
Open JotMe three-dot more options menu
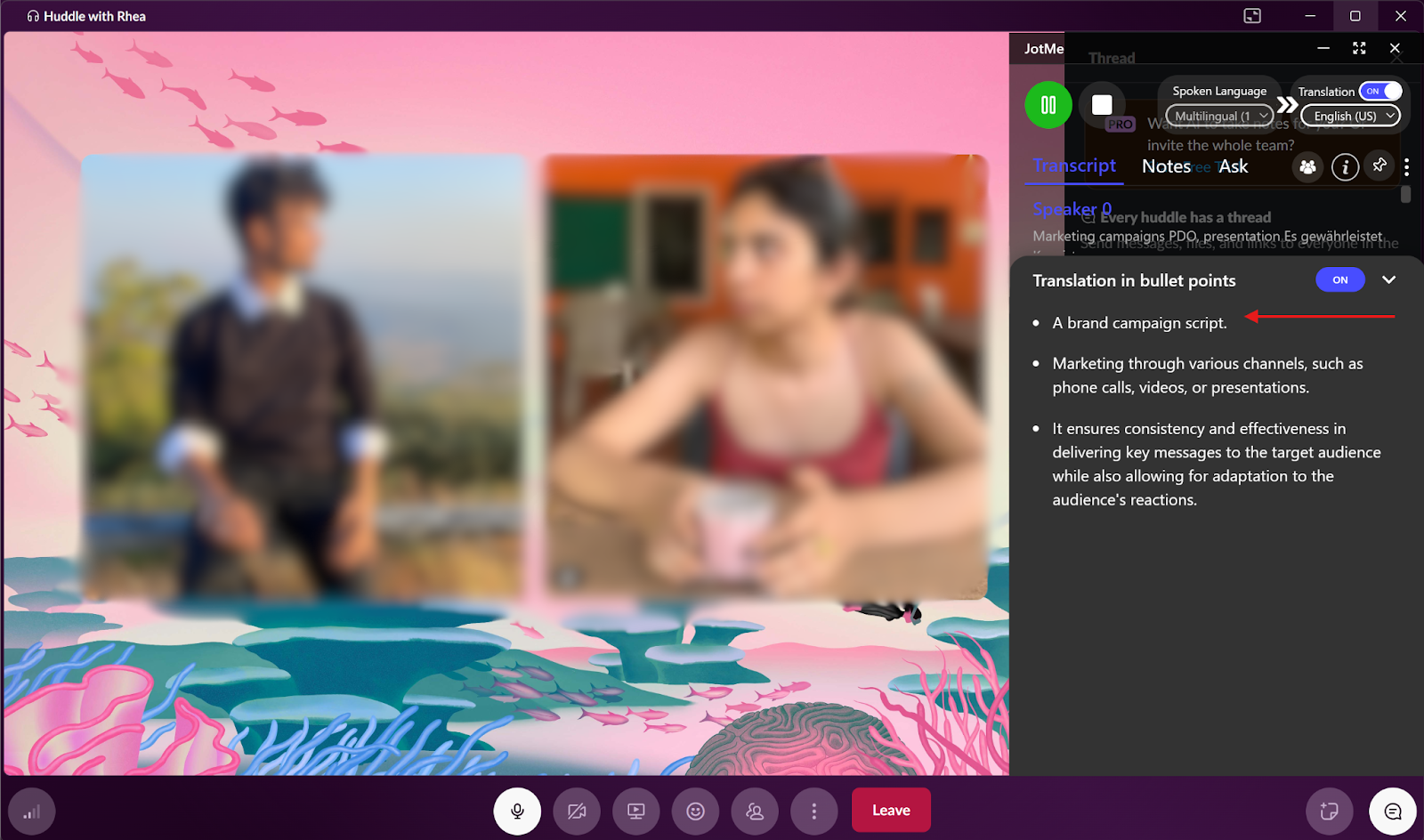1406,166
